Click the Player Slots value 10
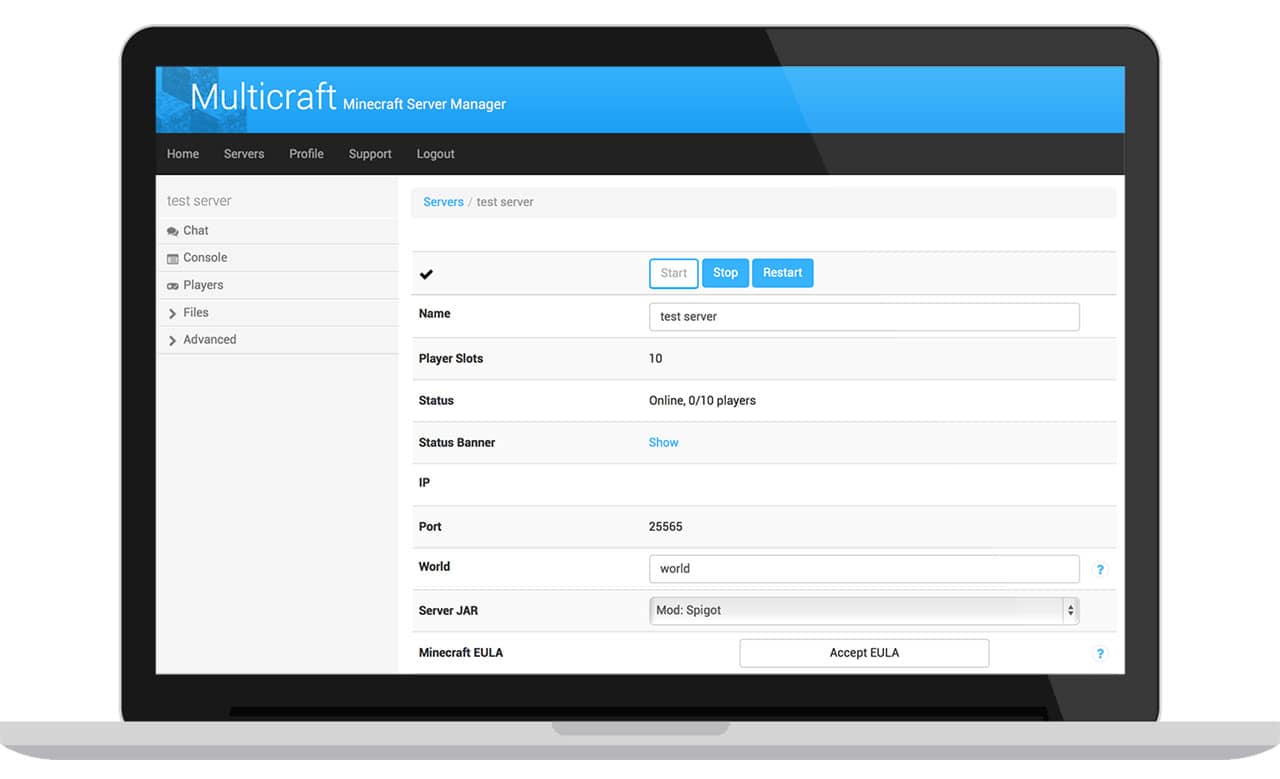This screenshot has height=779, width=1280. [x=655, y=359]
